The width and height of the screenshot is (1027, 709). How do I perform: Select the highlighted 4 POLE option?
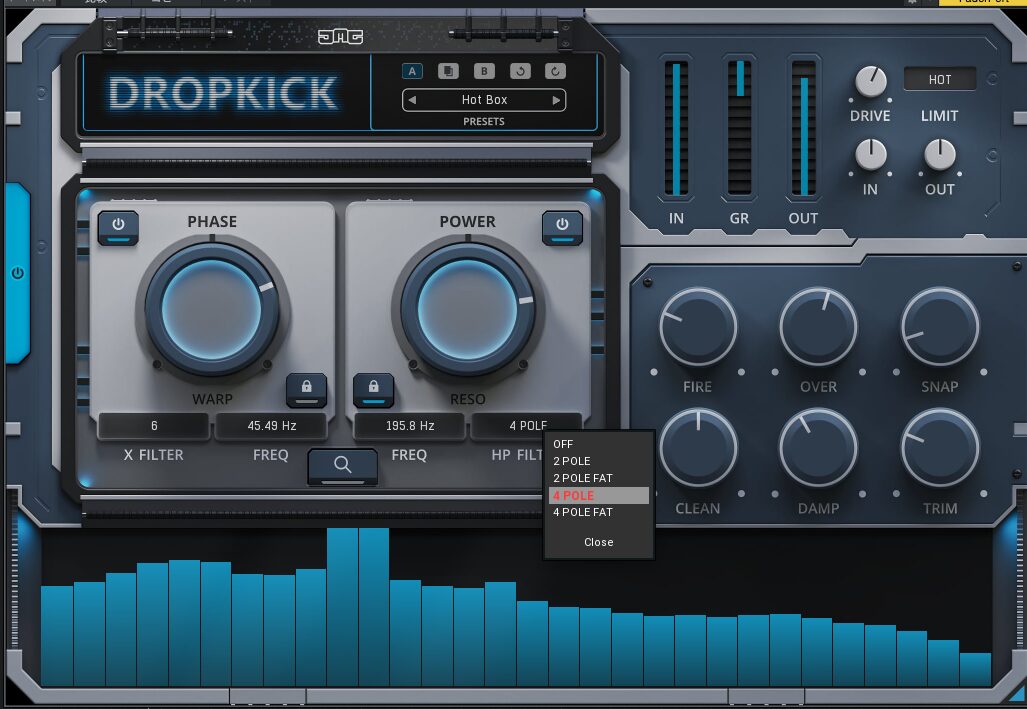pyautogui.click(x=599, y=495)
